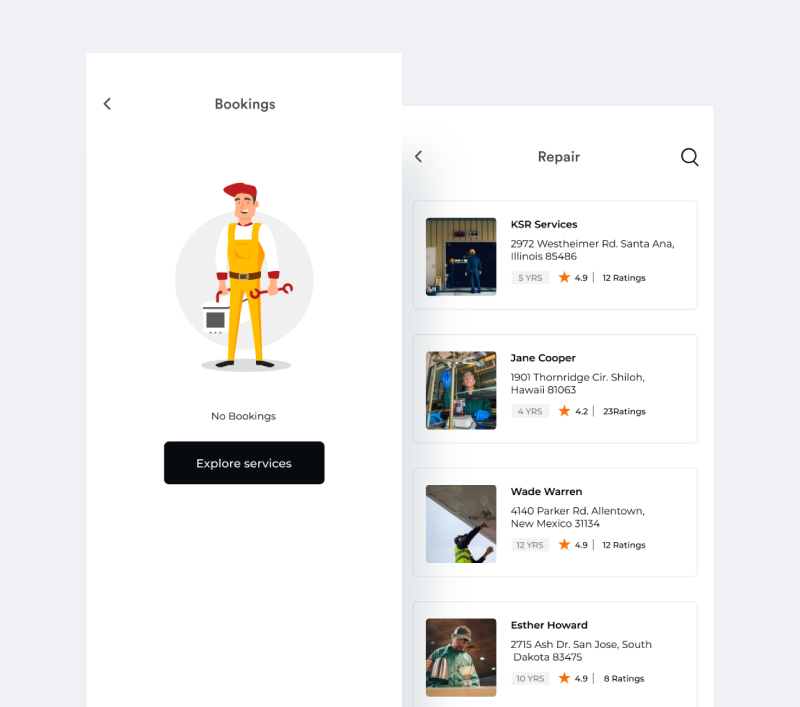Select the KSR Services listing title
The width and height of the screenshot is (800, 707).
click(544, 224)
